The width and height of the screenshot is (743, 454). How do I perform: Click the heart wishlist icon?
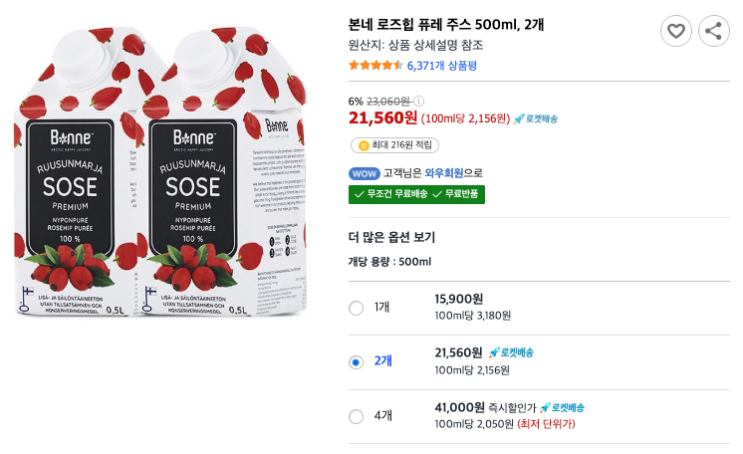676,31
